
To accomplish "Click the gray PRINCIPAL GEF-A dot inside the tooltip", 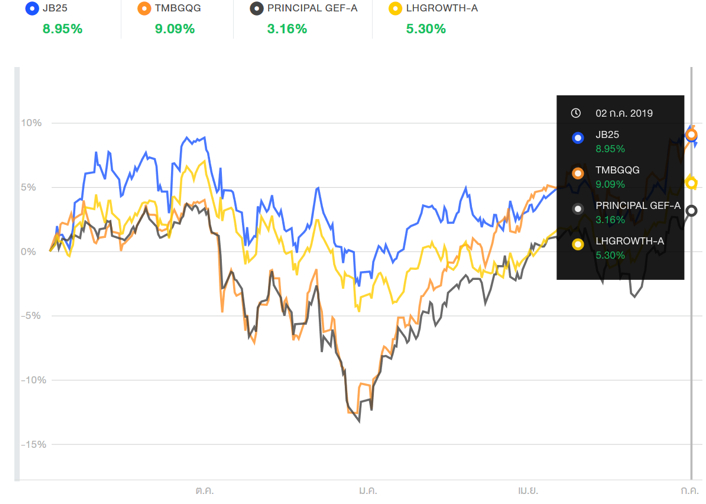I will [x=577, y=207].
